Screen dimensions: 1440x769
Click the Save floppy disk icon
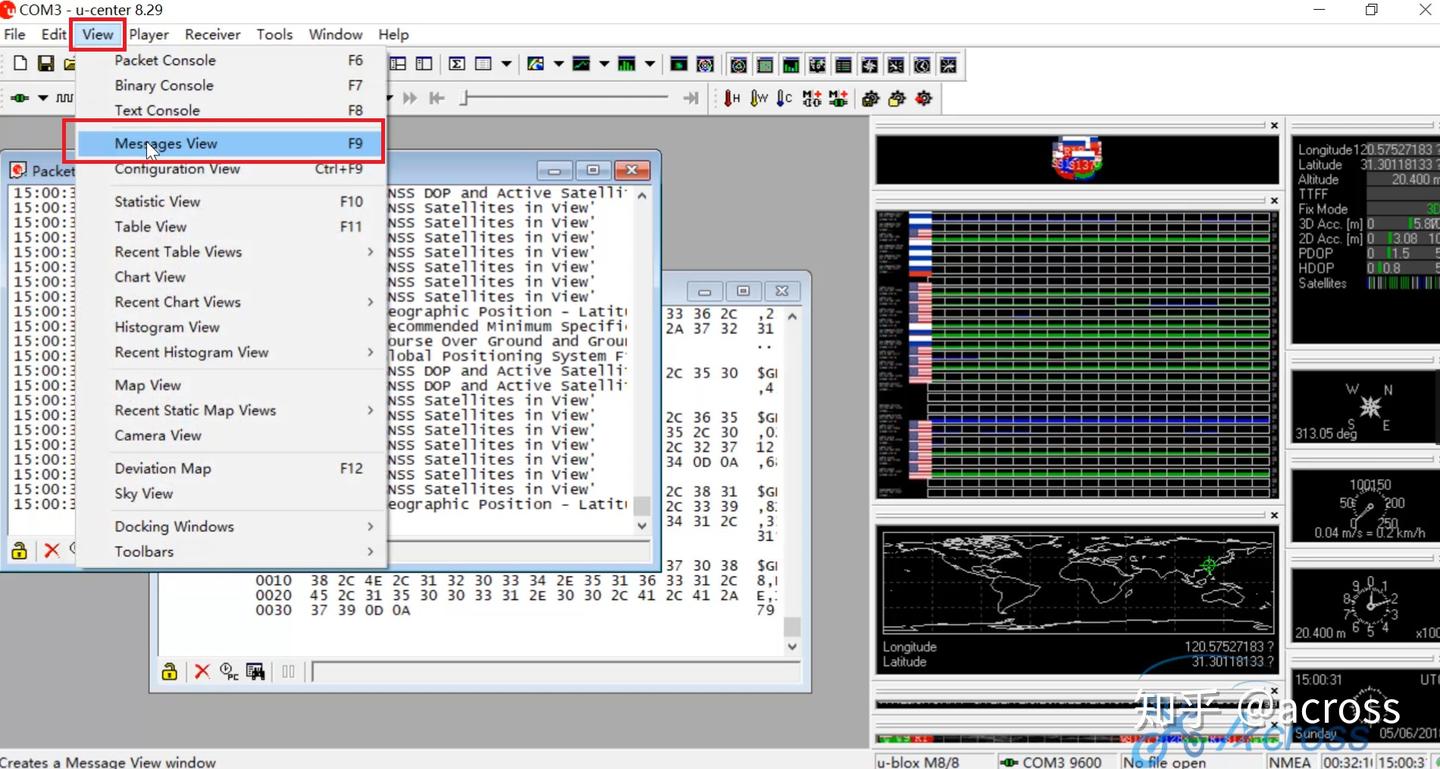tap(46, 64)
